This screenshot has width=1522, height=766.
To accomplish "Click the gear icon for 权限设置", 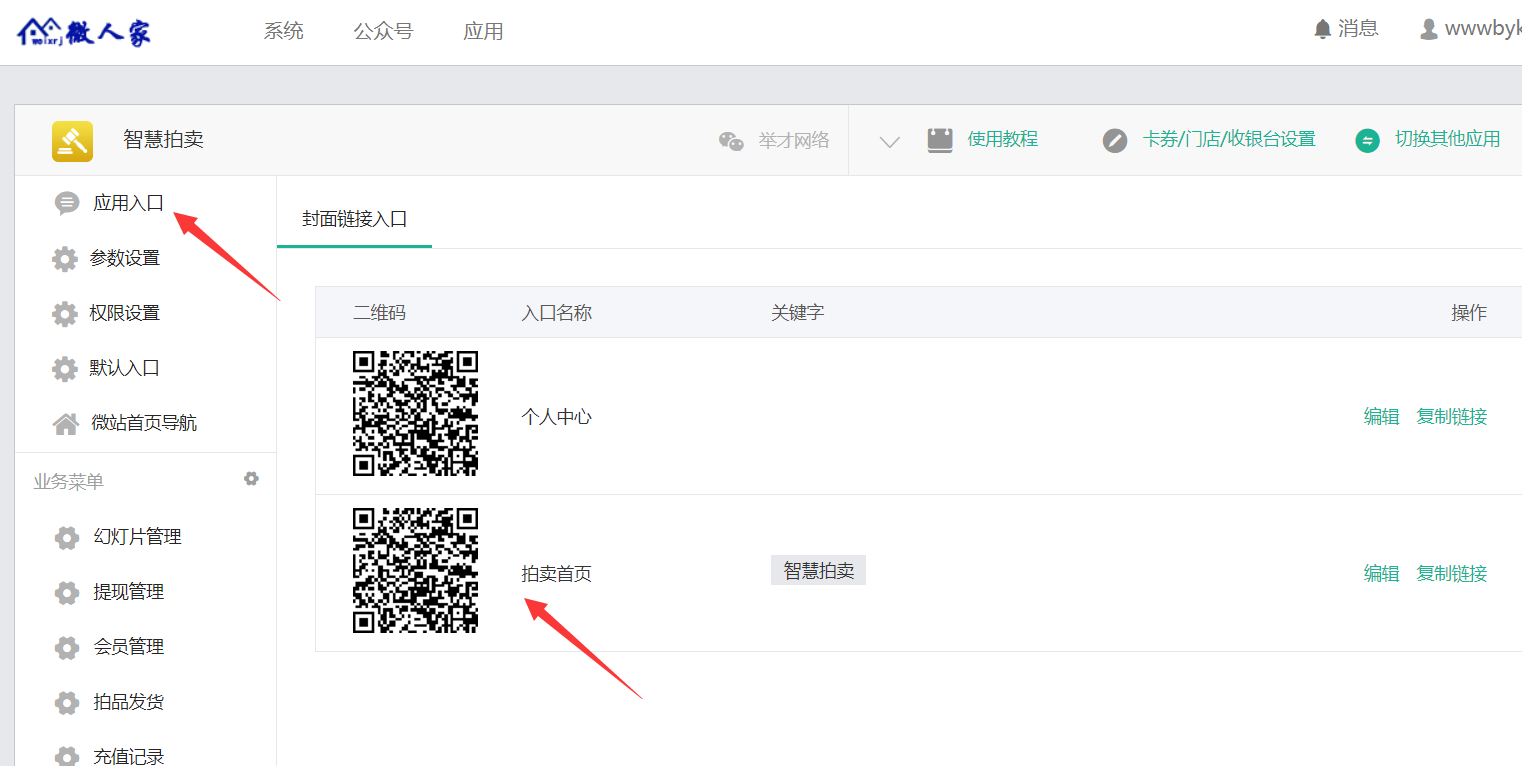I will tap(65, 314).
